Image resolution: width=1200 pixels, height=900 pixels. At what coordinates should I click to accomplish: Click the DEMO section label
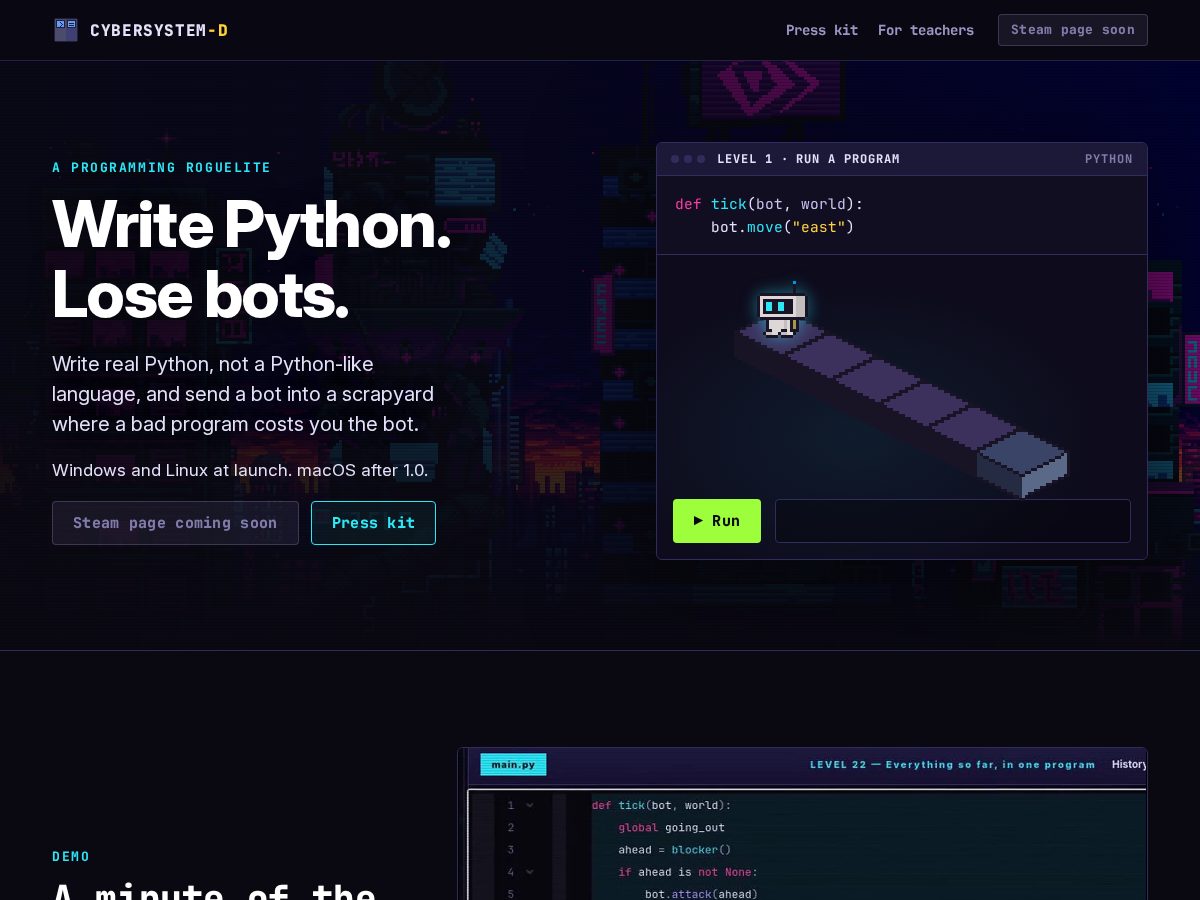point(71,857)
